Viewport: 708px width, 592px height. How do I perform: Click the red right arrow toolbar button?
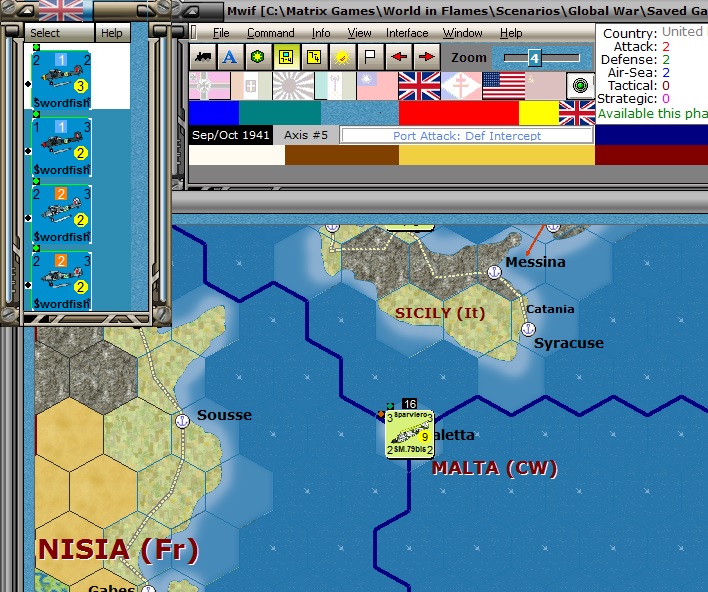point(426,57)
